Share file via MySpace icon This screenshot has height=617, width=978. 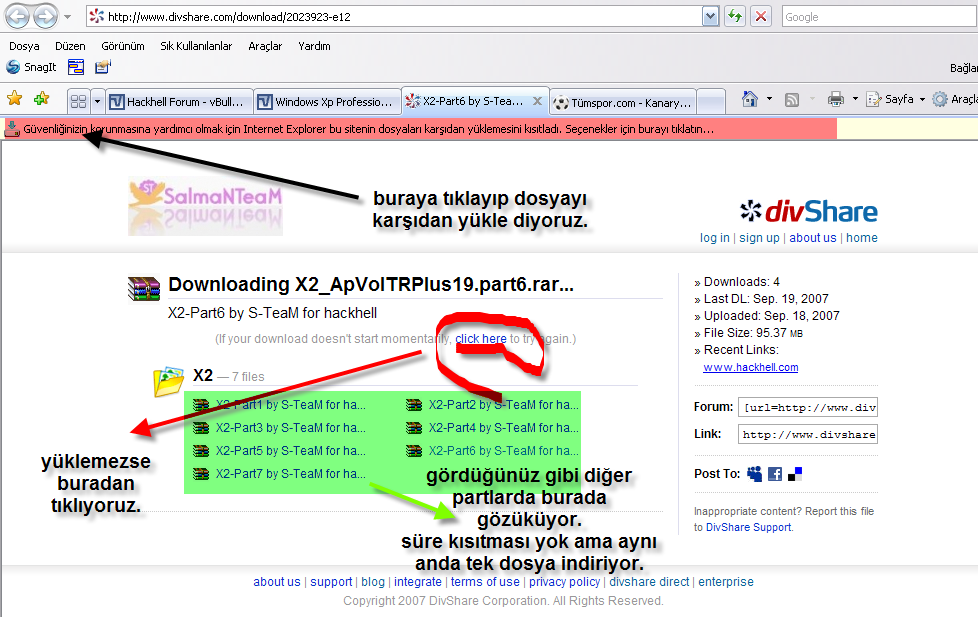coord(755,474)
